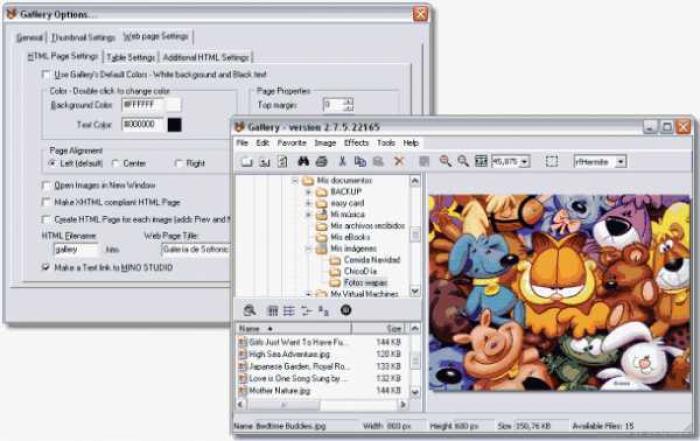Click the second toolbar icon after the folder icon

(265, 162)
